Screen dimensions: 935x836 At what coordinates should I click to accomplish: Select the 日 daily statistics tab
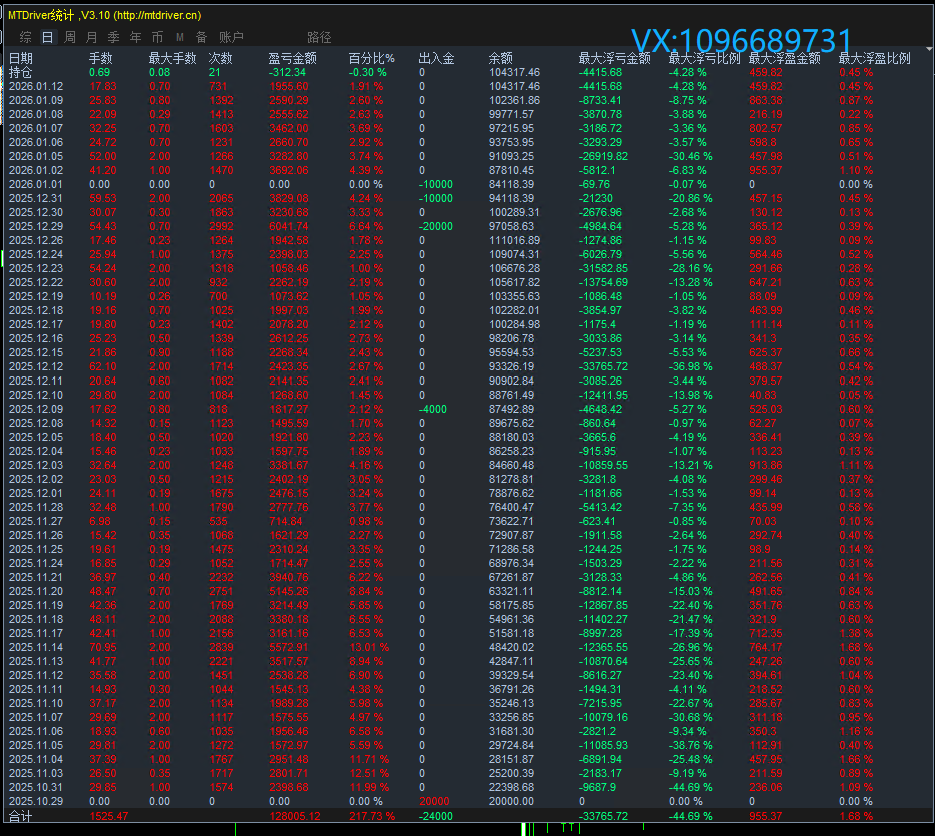tap(48, 37)
